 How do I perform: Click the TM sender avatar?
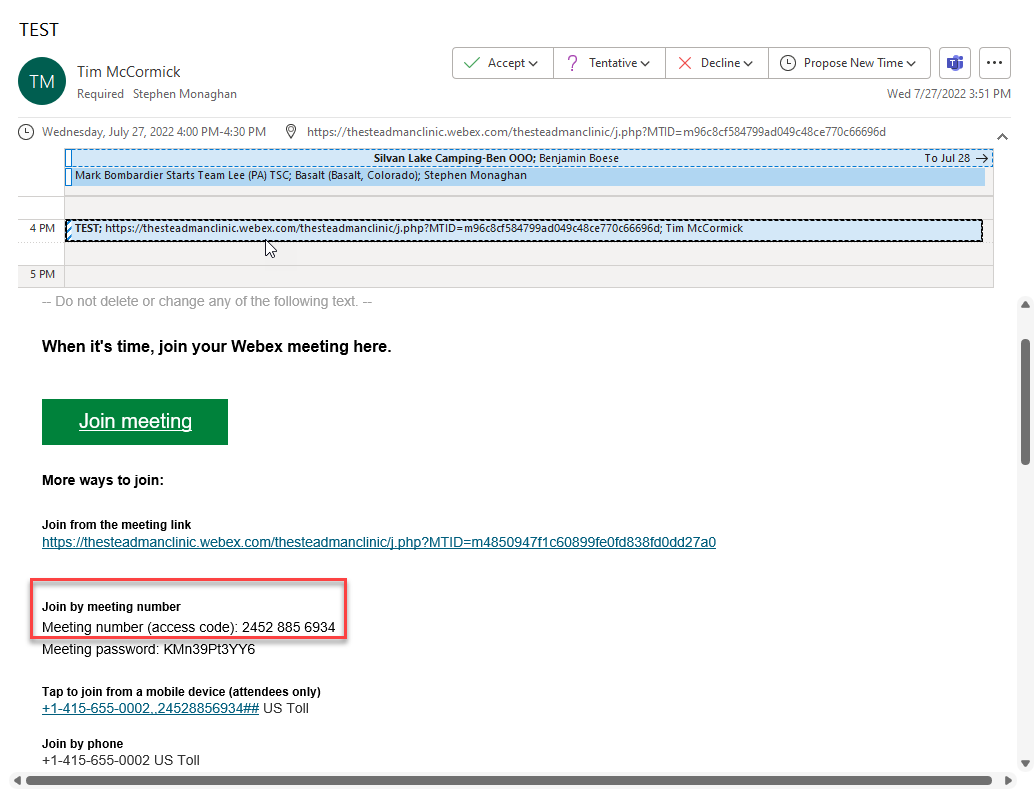pyautogui.click(x=42, y=81)
